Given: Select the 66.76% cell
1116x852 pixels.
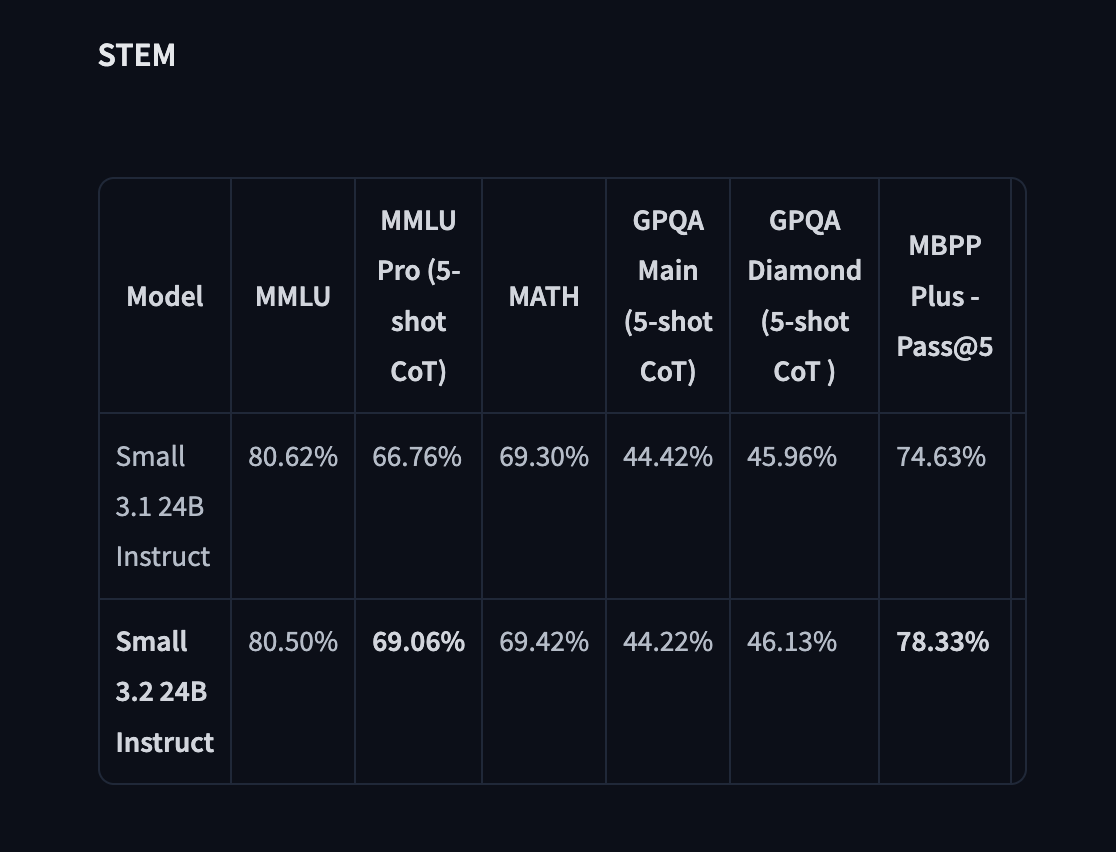Looking at the screenshot, I should (x=417, y=456).
